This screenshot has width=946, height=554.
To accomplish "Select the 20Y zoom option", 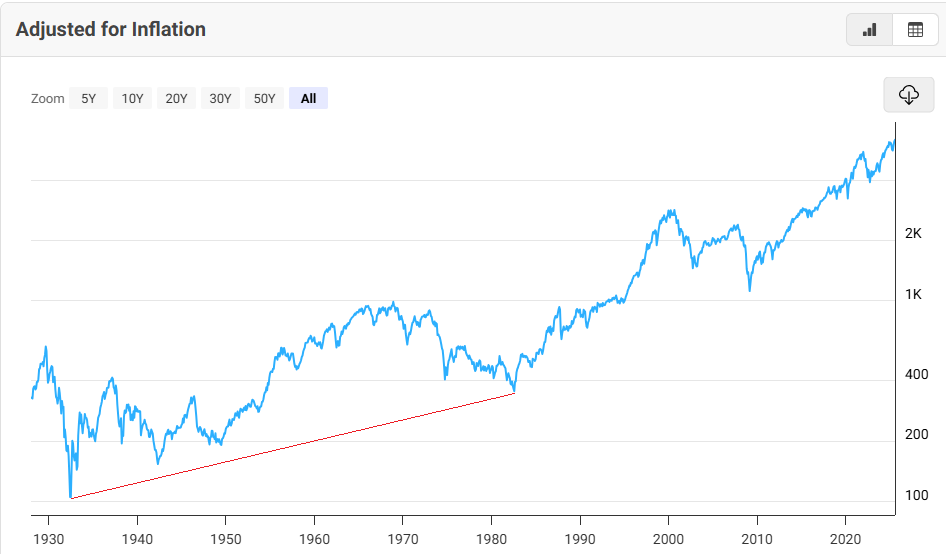I will (176, 98).
